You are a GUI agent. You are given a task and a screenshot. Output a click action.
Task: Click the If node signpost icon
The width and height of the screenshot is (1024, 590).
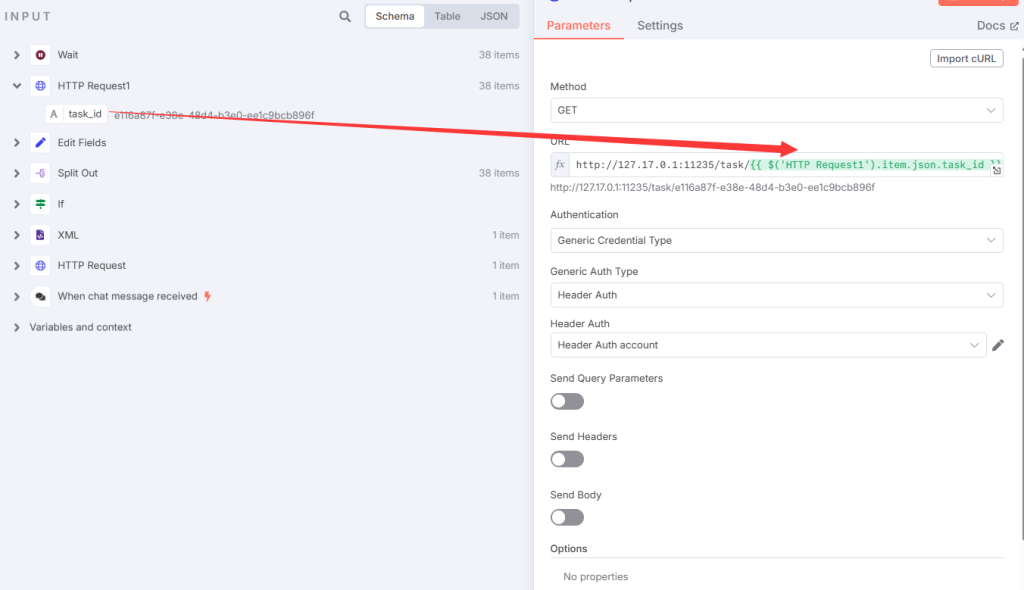[40, 204]
